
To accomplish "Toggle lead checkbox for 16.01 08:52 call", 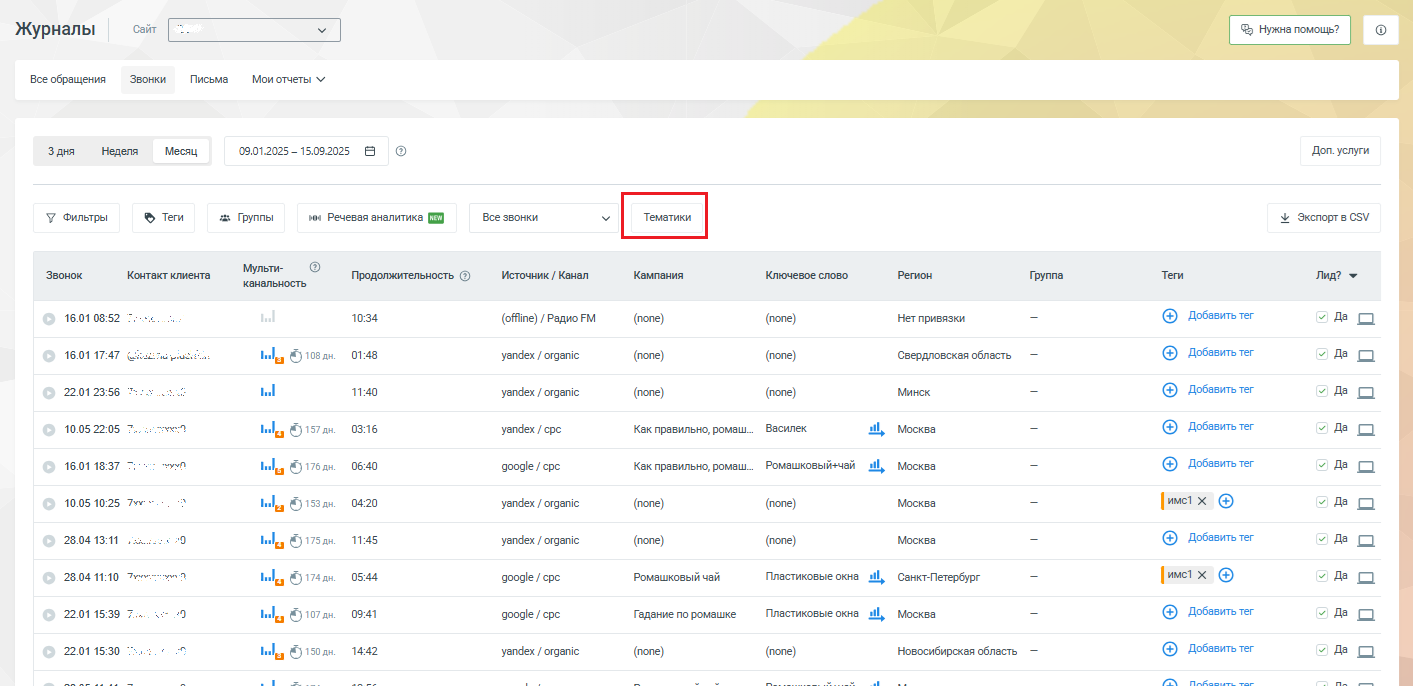I will [x=1322, y=317].
